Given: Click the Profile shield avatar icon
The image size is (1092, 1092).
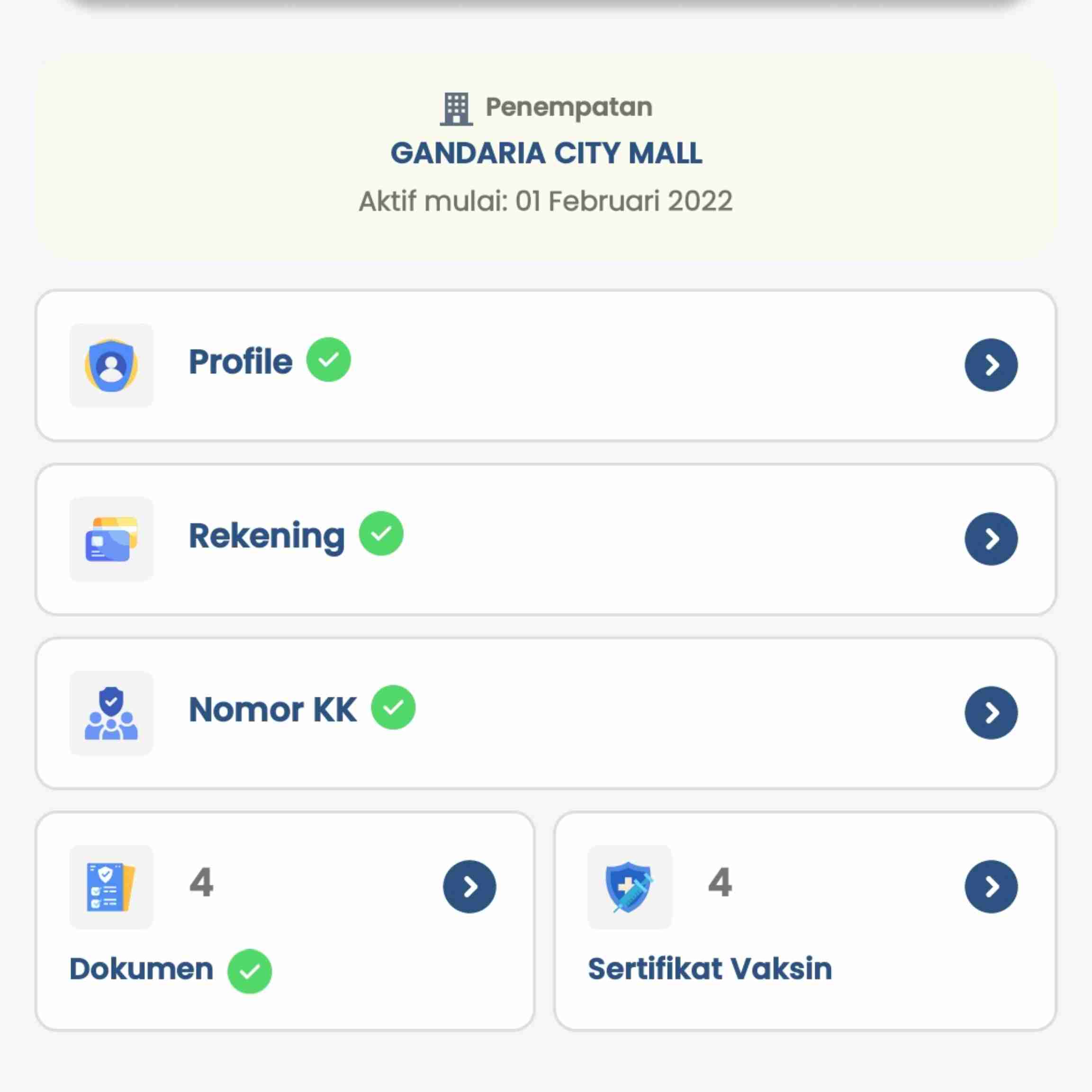Looking at the screenshot, I should [111, 365].
